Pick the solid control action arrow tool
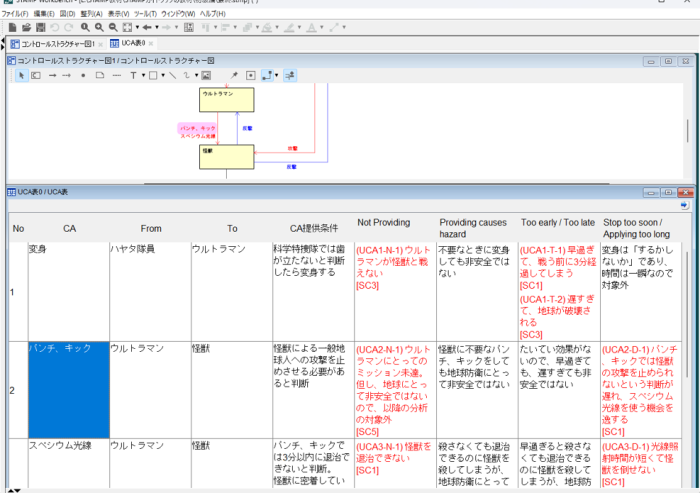This screenshot has width=700, height=493. [52, 75]
